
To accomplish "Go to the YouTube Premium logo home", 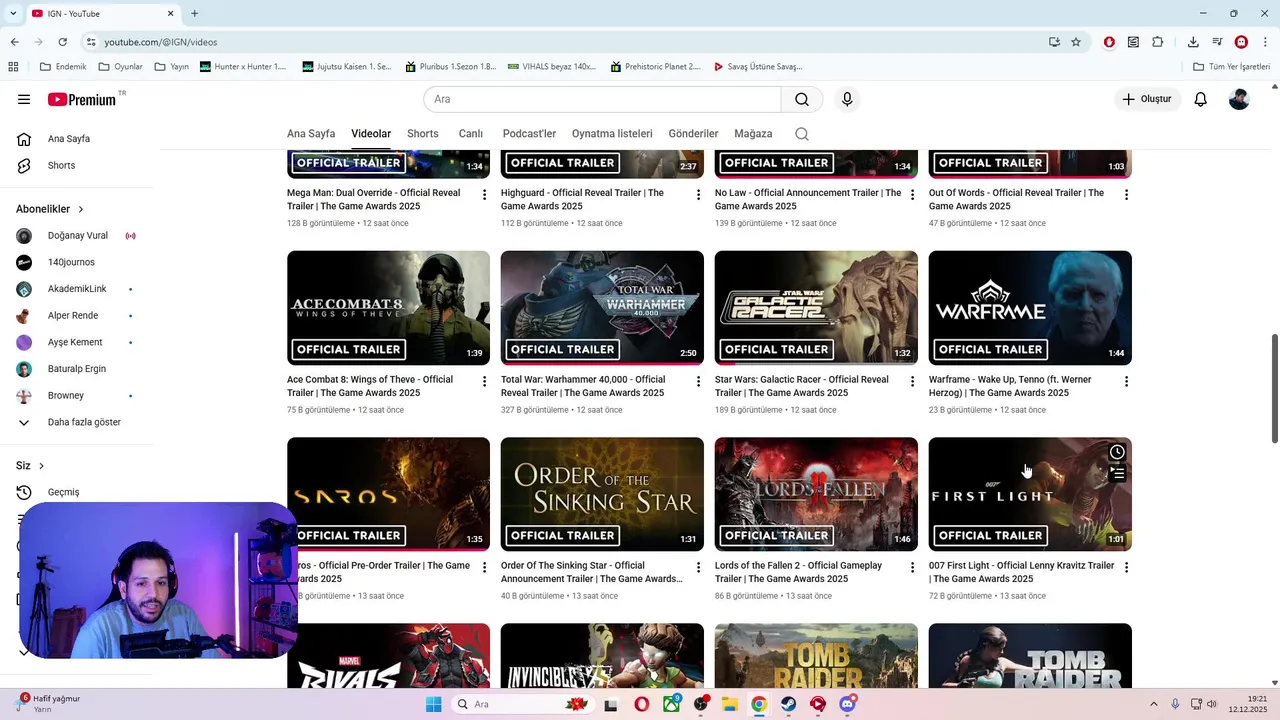I will [82, 99].
